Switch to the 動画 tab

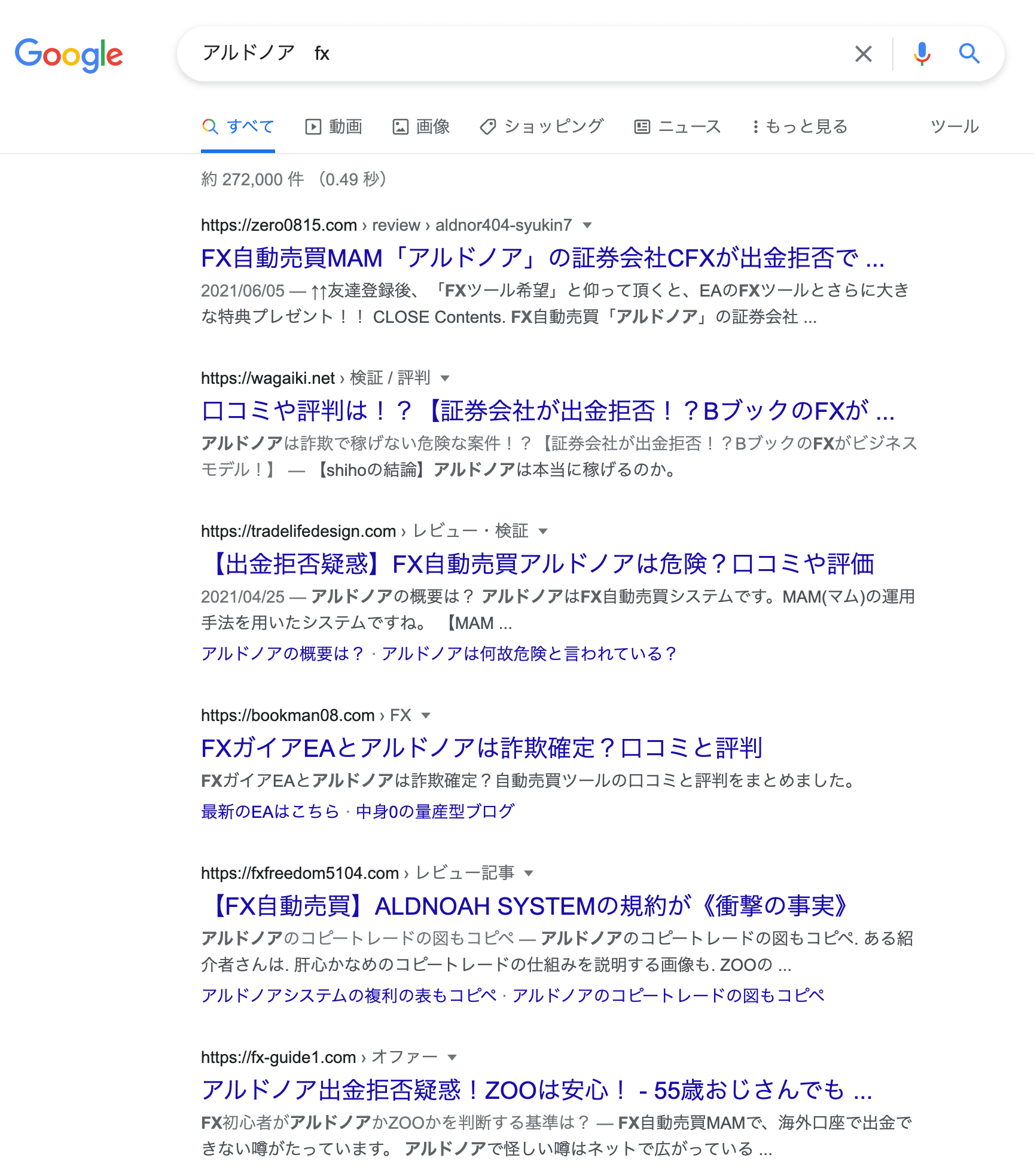[334, 127]
